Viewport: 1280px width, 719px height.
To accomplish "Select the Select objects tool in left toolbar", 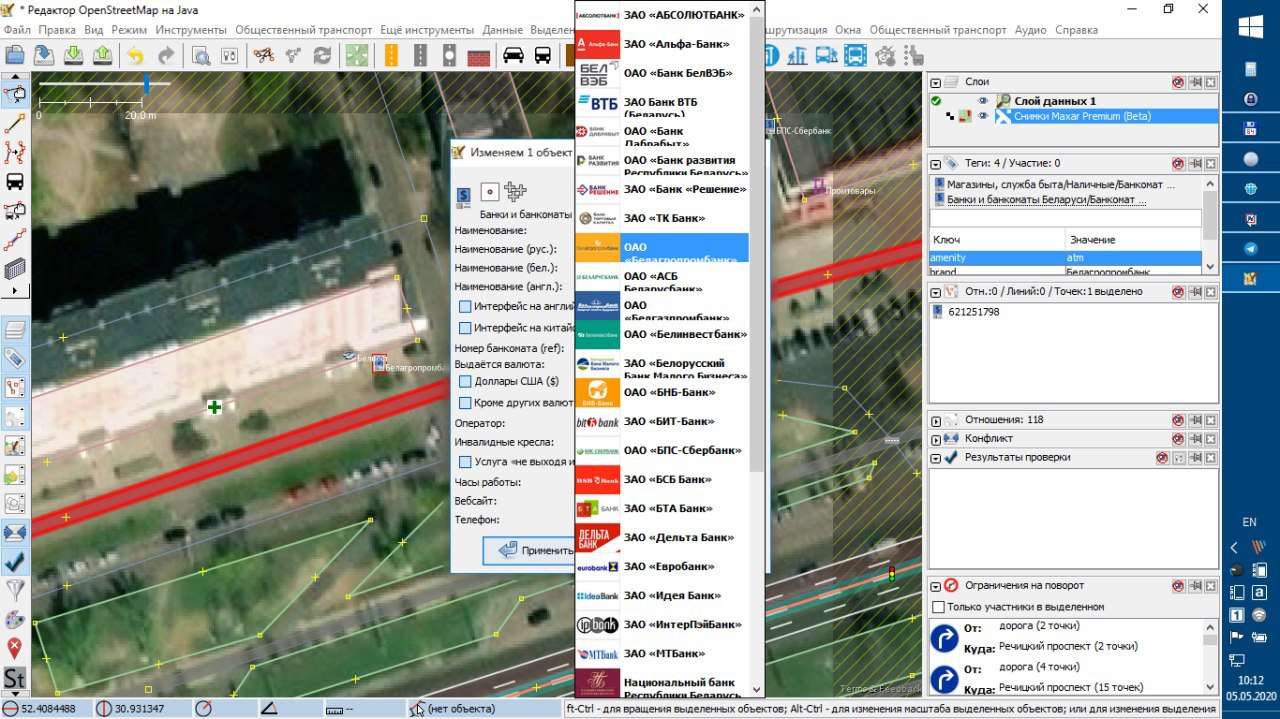I will tap(15, 94).
